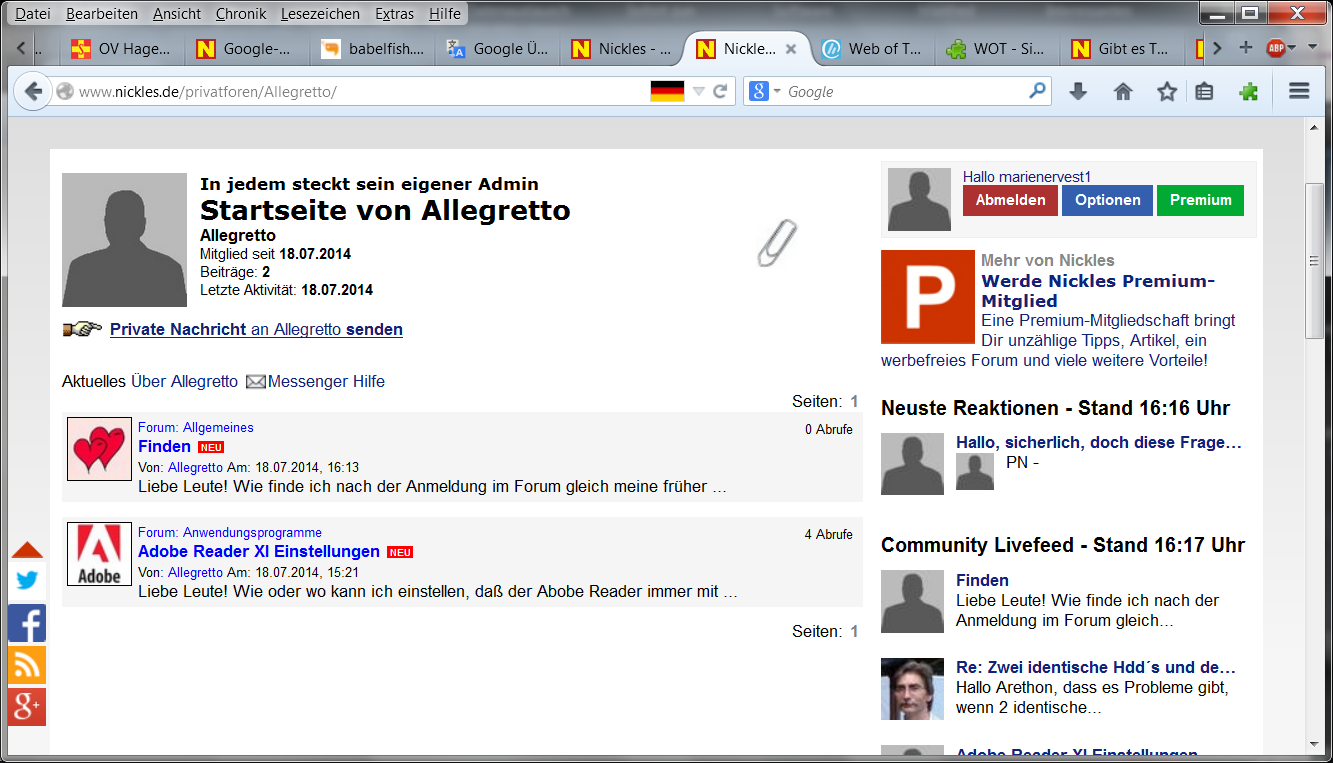The image size is (1333, 763).
Task: Click the red Abmelden button
Action: [1010, 200]
